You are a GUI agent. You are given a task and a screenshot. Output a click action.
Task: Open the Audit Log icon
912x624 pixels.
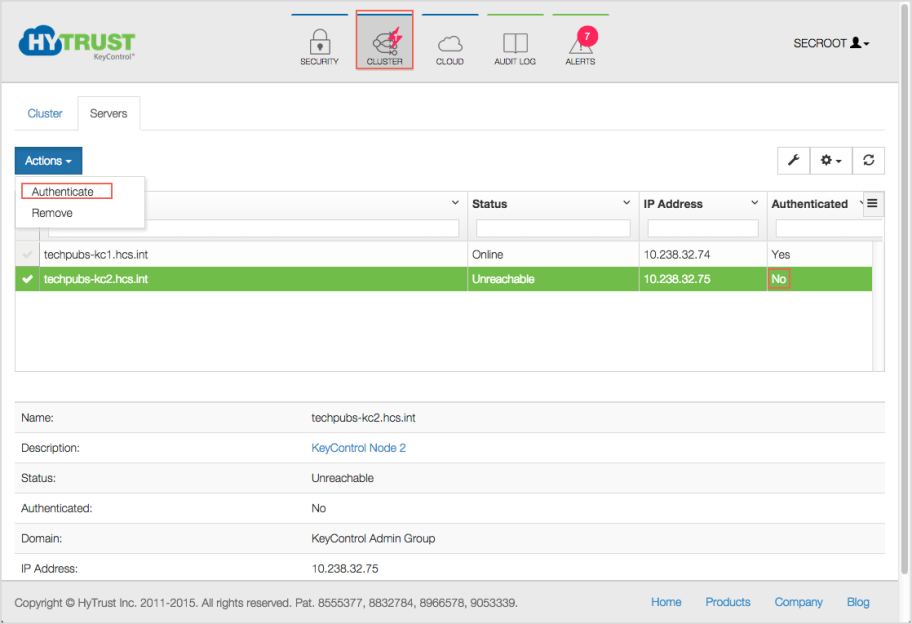(515, 48)
